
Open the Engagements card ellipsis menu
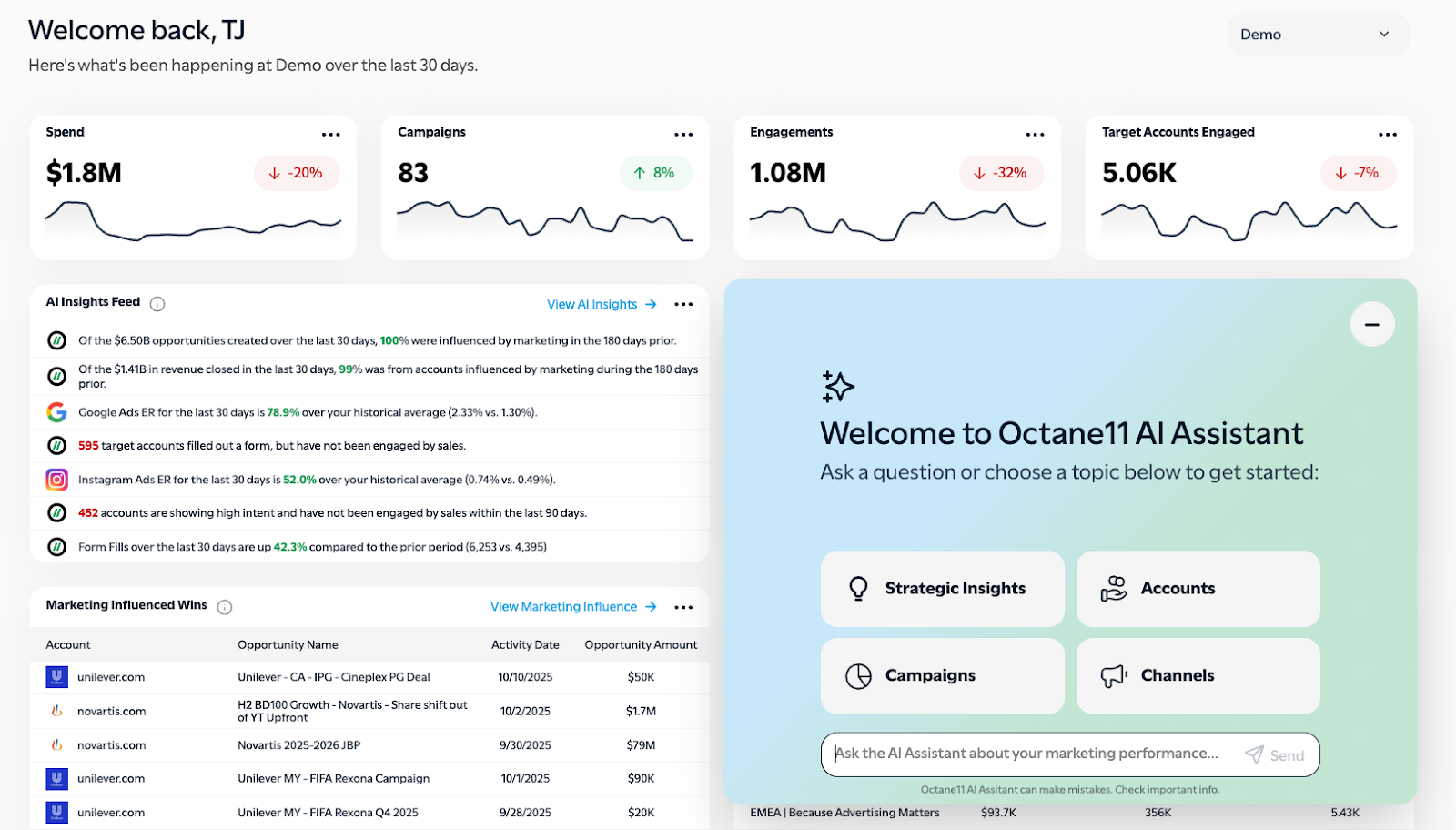[x=1035, y=135]
